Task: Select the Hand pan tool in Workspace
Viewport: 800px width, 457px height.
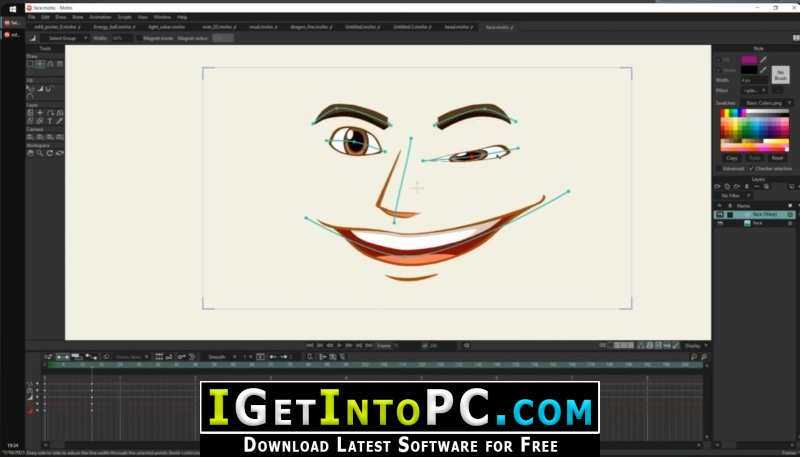Action: coord(30,153)
